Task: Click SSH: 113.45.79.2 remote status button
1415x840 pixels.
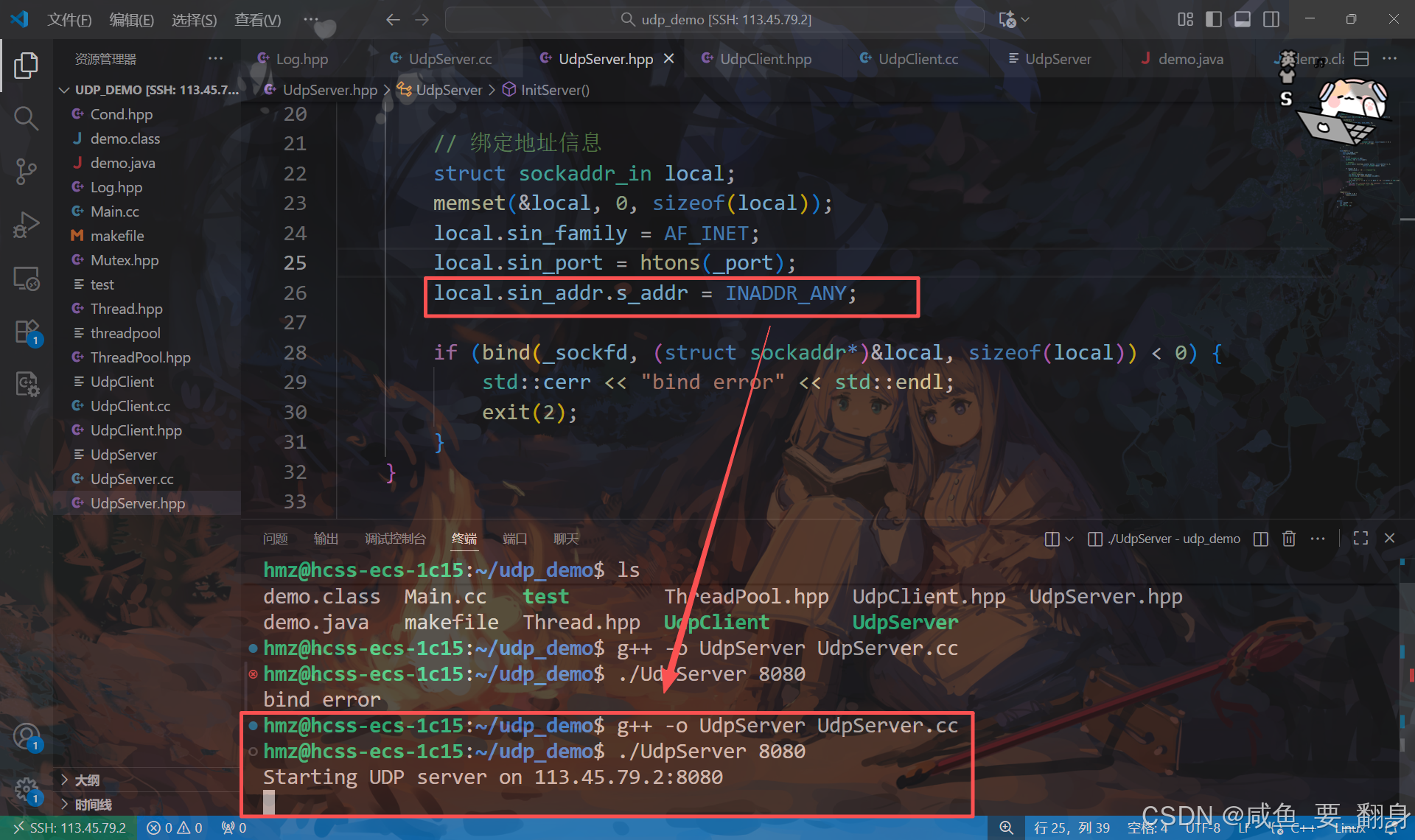Action: tap(70, 827)
